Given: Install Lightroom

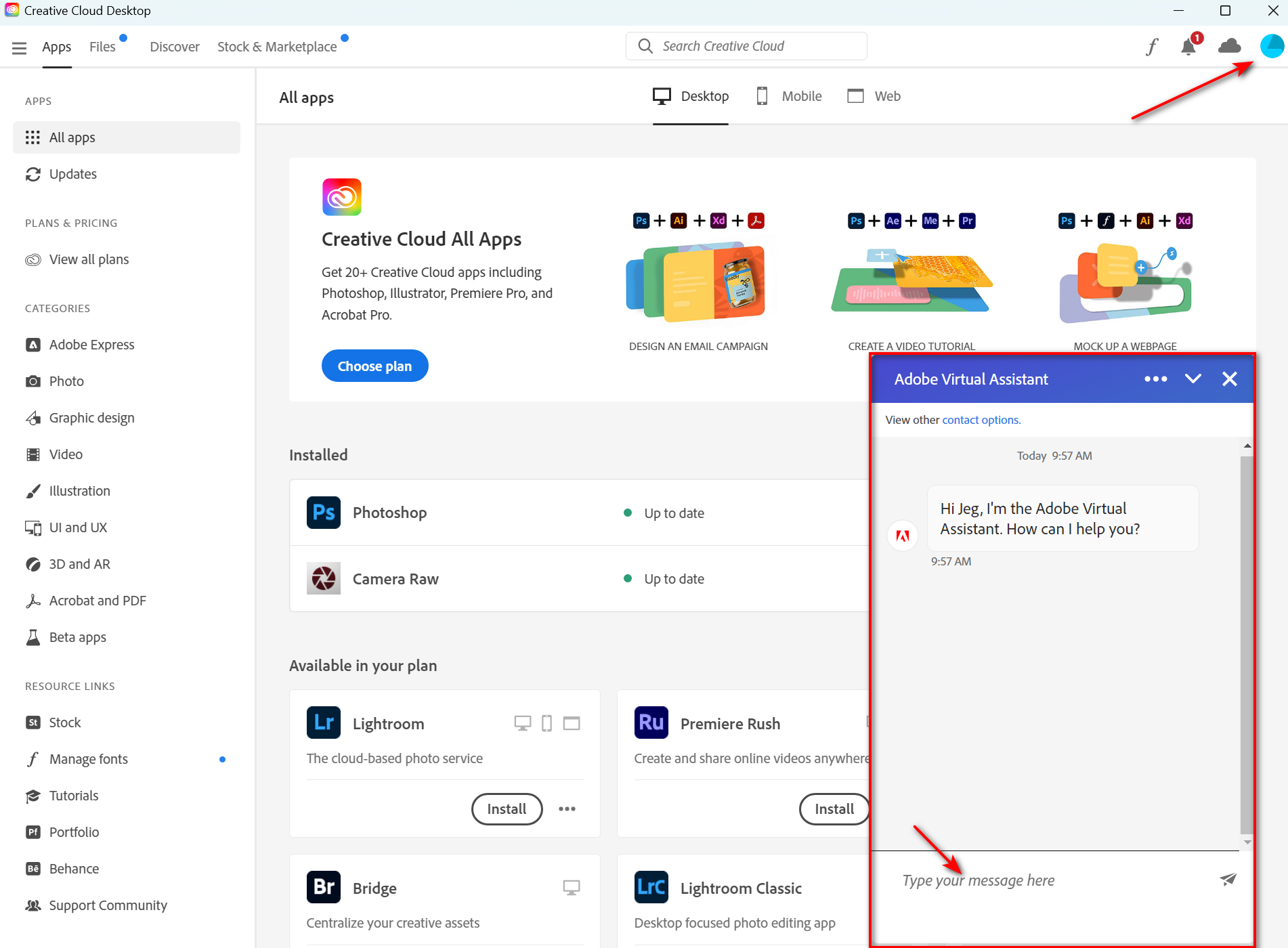Looking at the screenshot, I should tap(507, 809).
